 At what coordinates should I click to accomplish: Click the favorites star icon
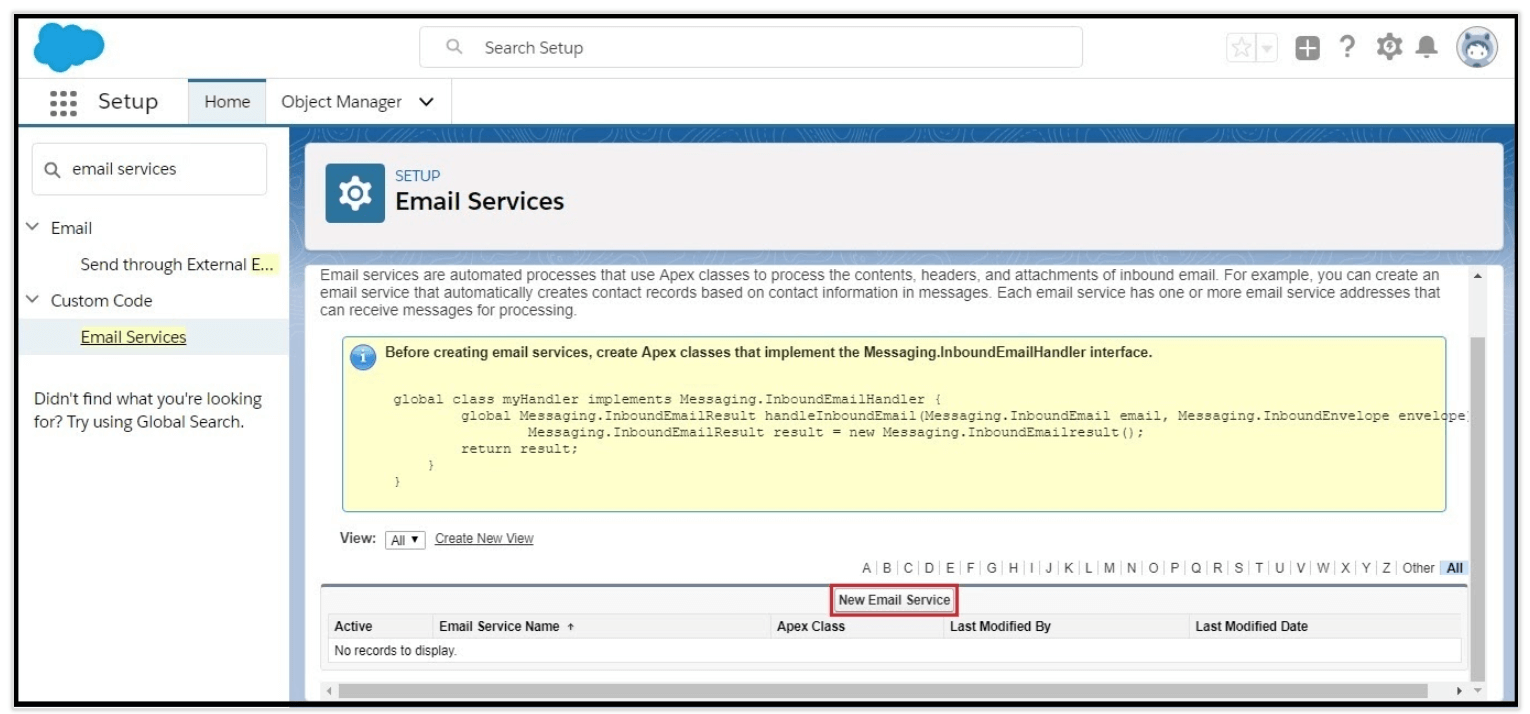coord(1241,45)
